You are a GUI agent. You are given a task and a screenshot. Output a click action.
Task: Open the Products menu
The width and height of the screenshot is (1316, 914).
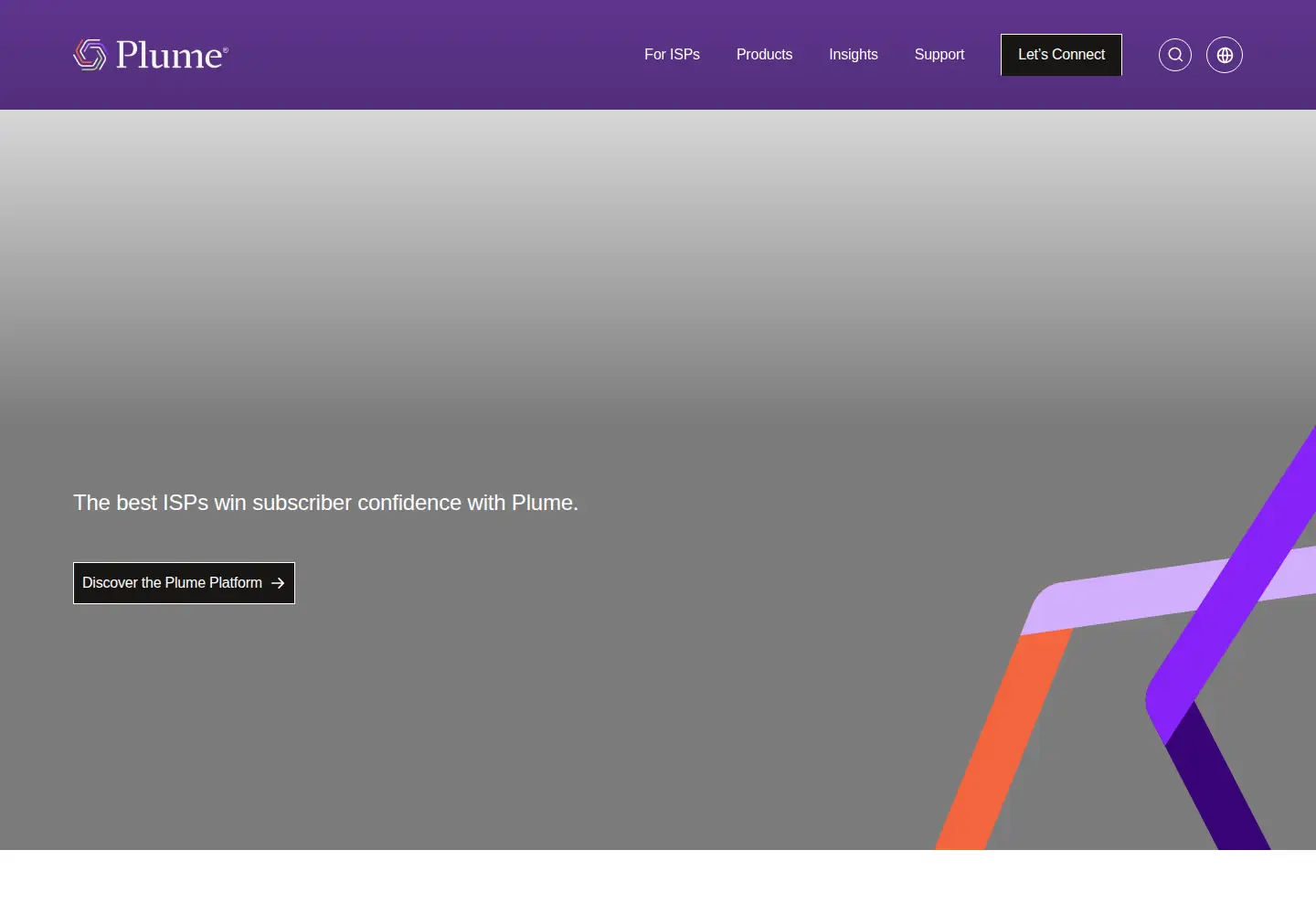click(x=764, y=55)
